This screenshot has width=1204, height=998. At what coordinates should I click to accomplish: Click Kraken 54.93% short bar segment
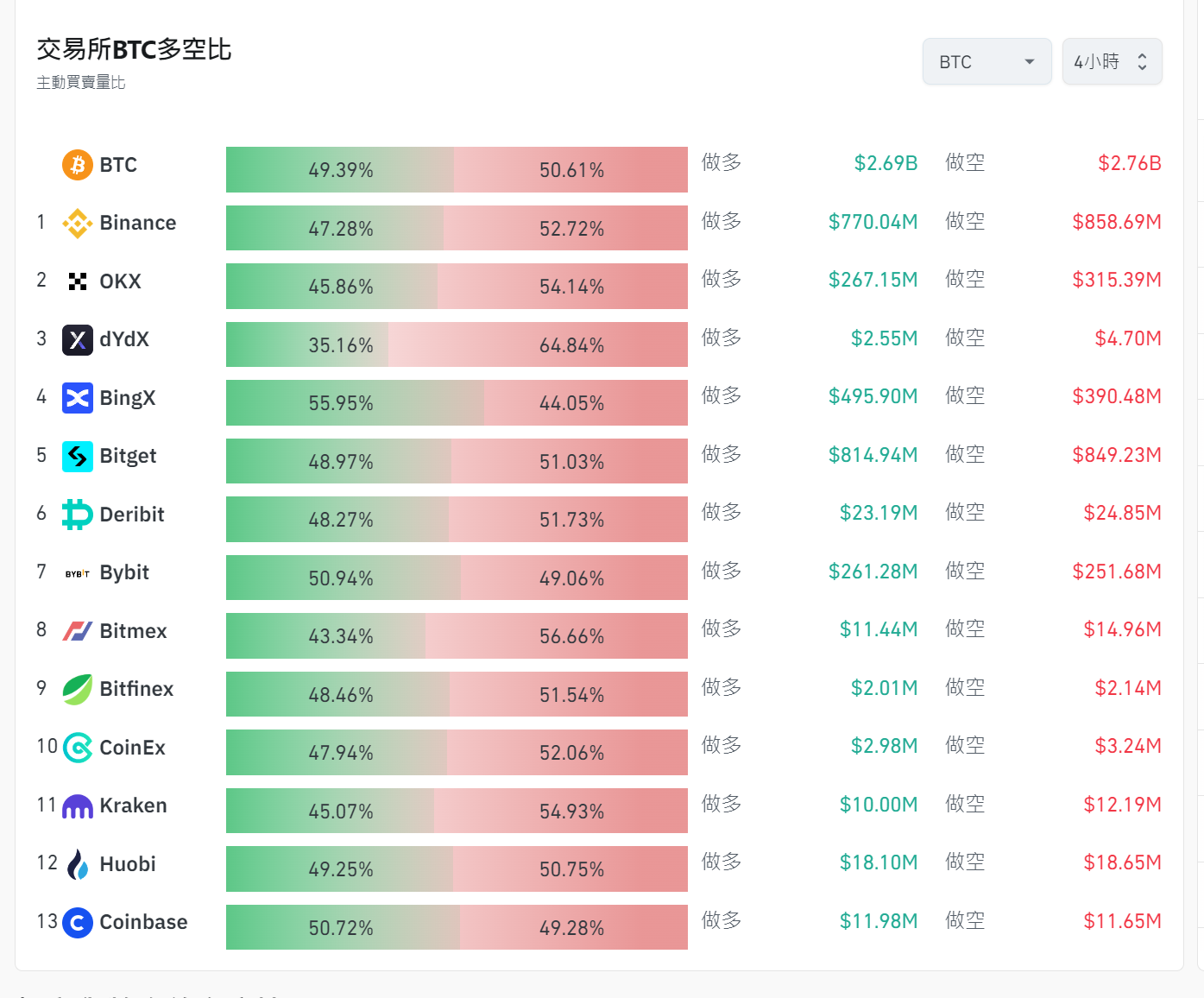click(561, 811)
